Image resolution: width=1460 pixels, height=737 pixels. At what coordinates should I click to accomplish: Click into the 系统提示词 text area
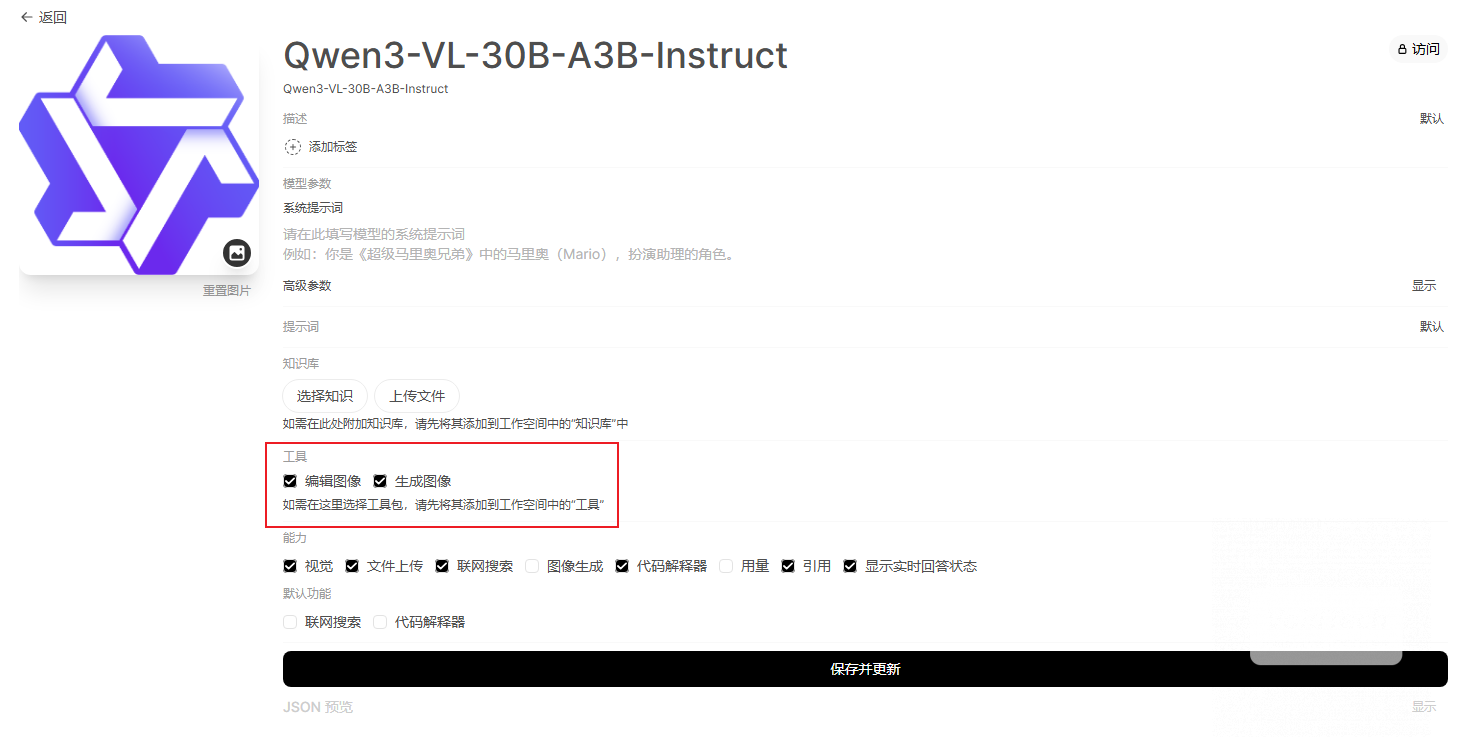tap(865, 244)
